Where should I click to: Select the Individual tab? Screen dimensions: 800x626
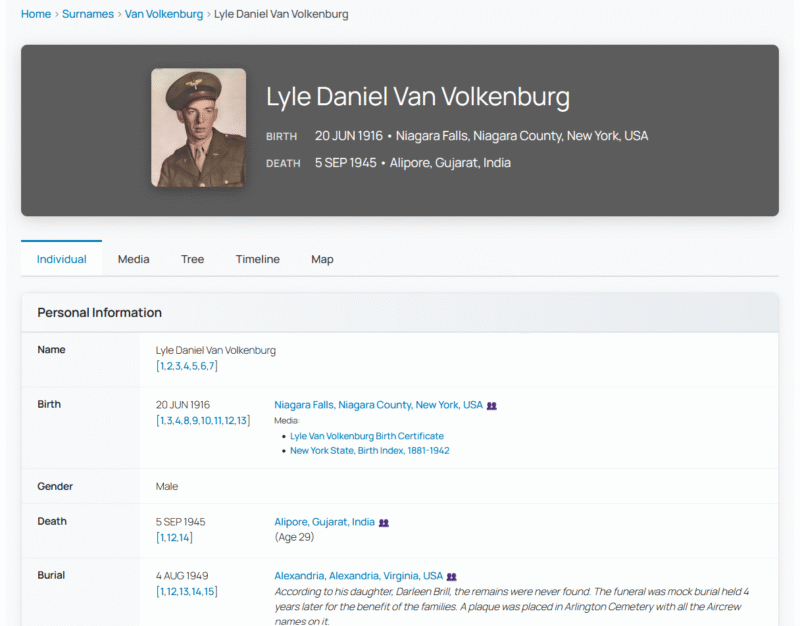click(x=62, y=259)
